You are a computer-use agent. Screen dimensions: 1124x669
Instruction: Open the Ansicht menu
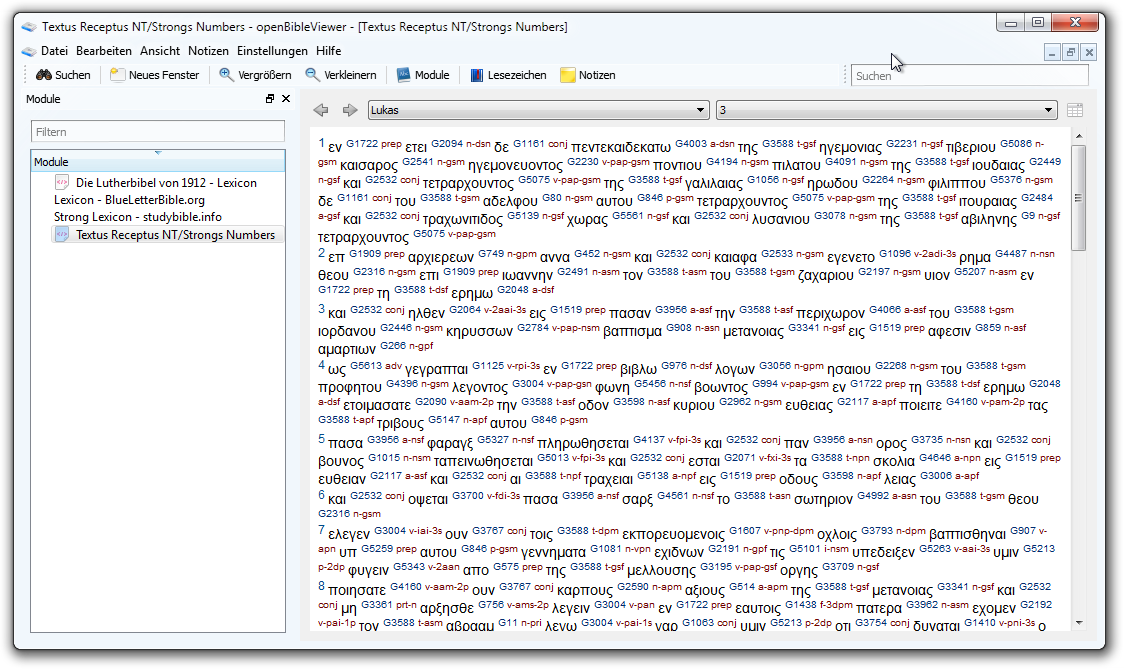tap(160, 51)
